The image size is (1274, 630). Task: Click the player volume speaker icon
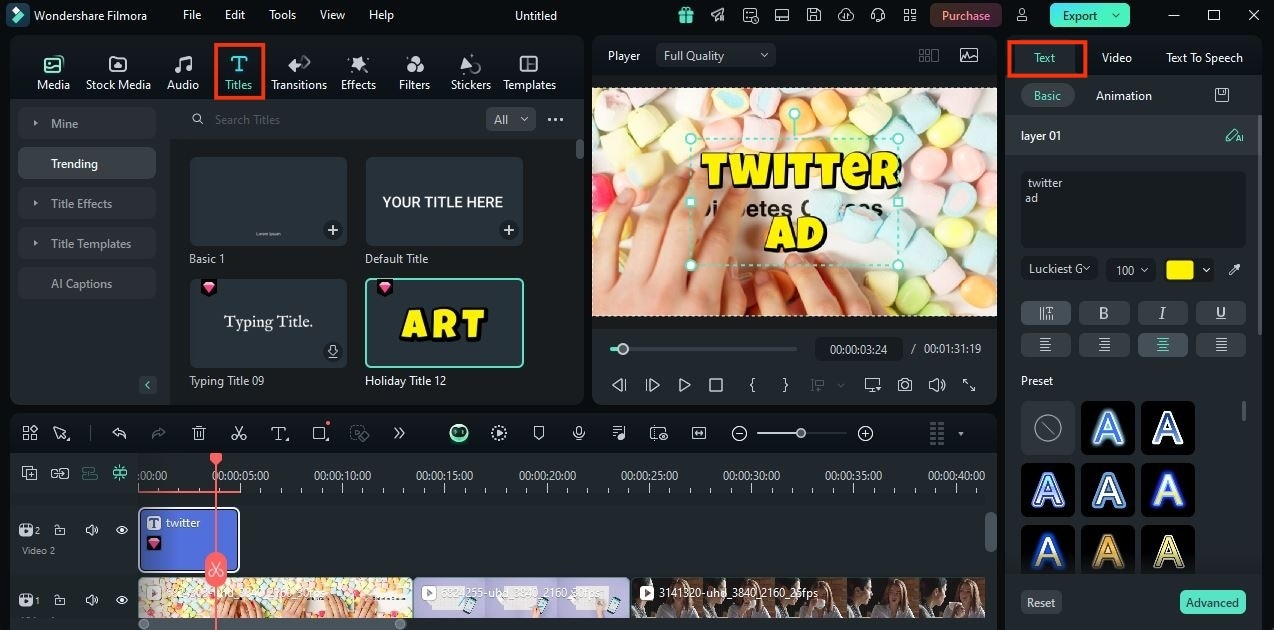click(x=937, y=385)
